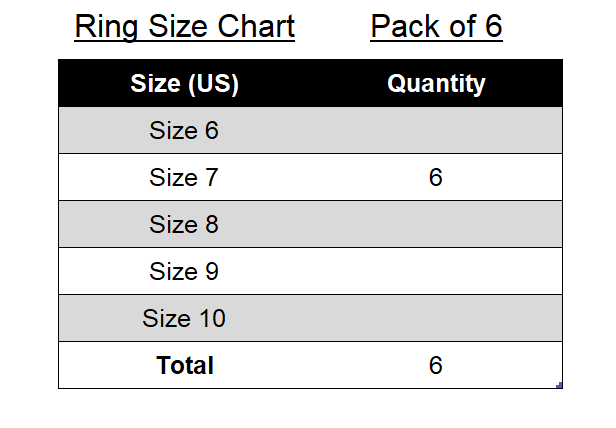Select the empty Quantity cell for Size 6

436,131
